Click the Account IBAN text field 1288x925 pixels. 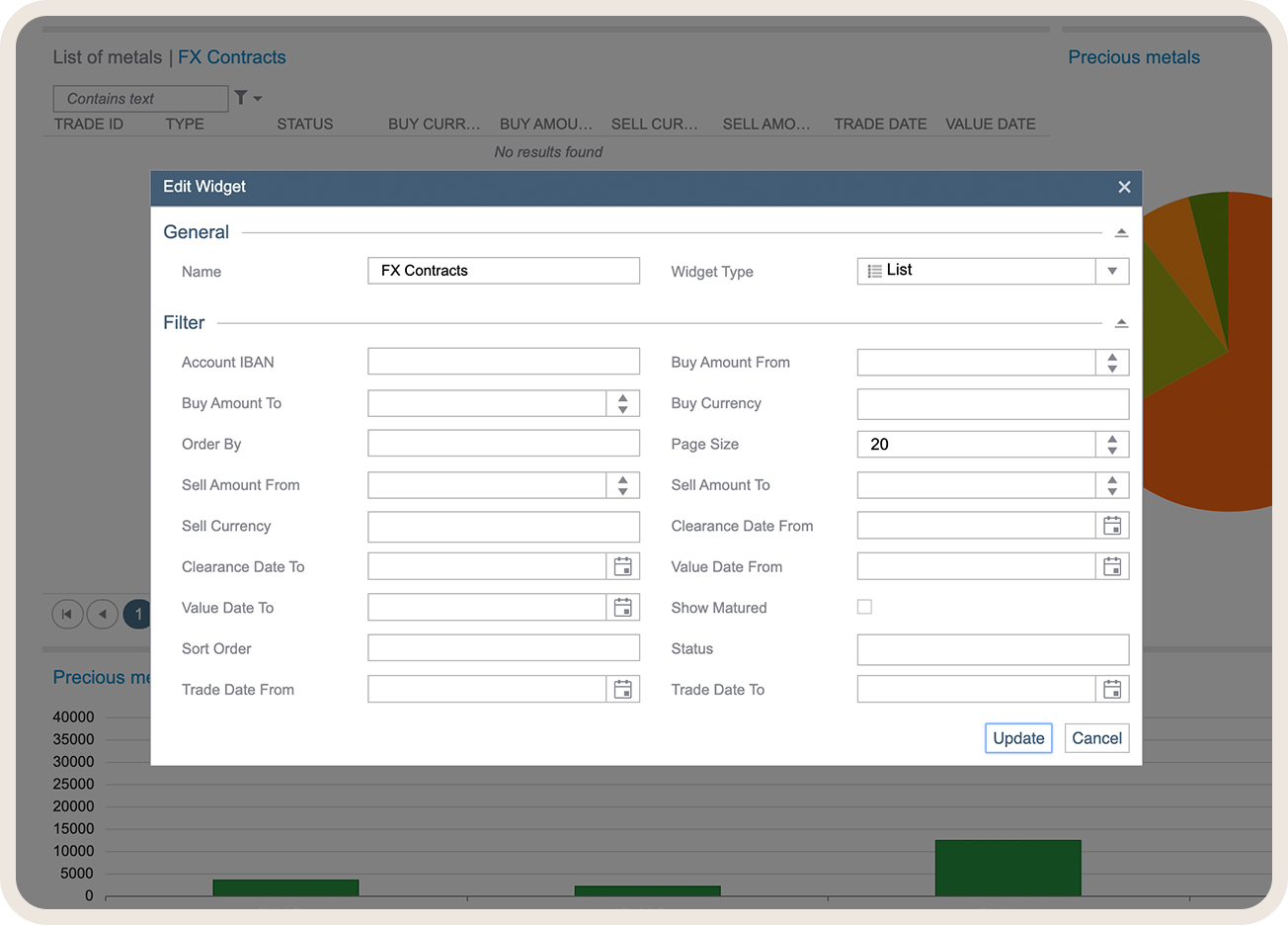(x=504, y=362)
